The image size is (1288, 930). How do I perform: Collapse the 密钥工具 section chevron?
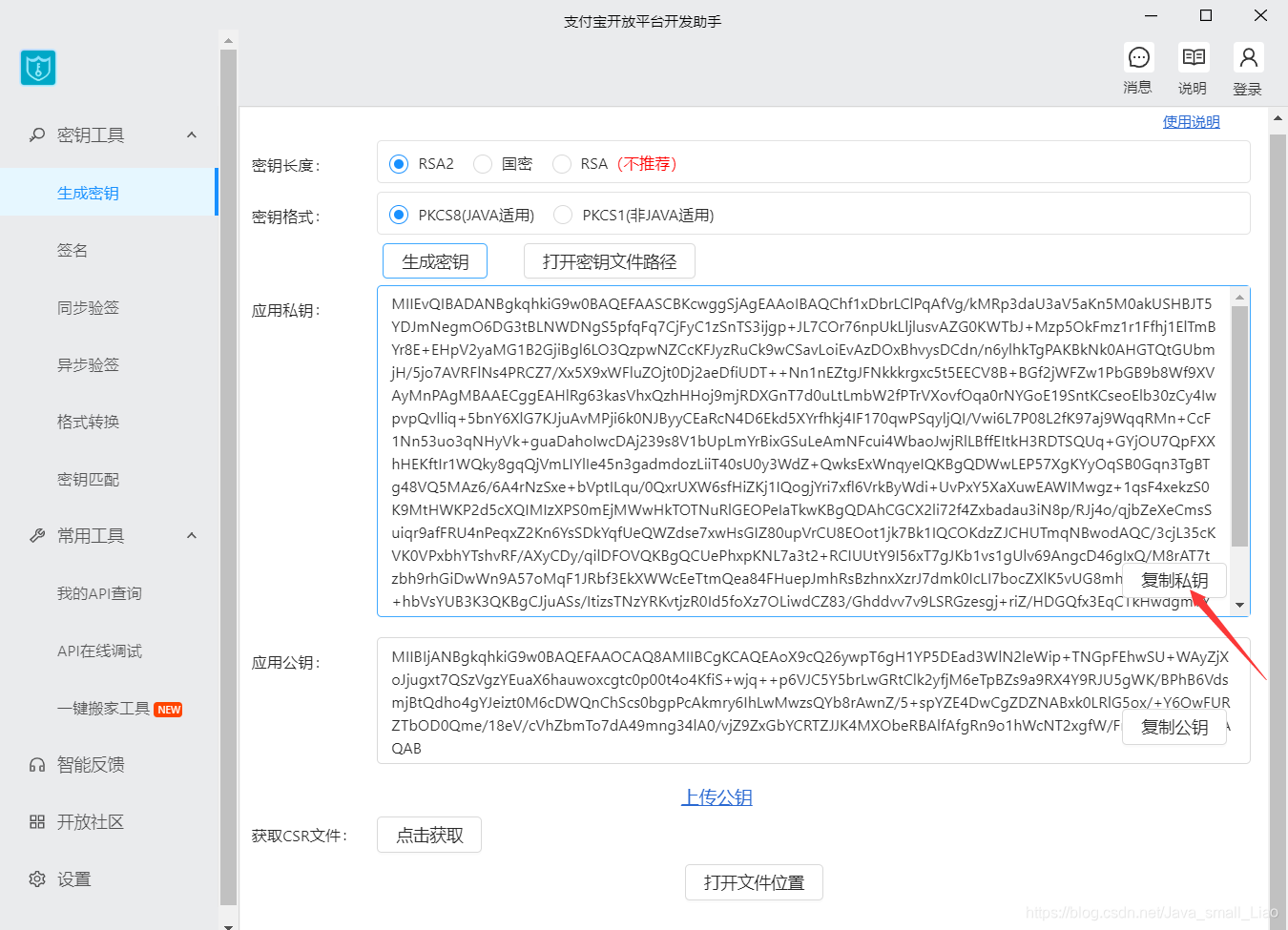coord(192,135)
